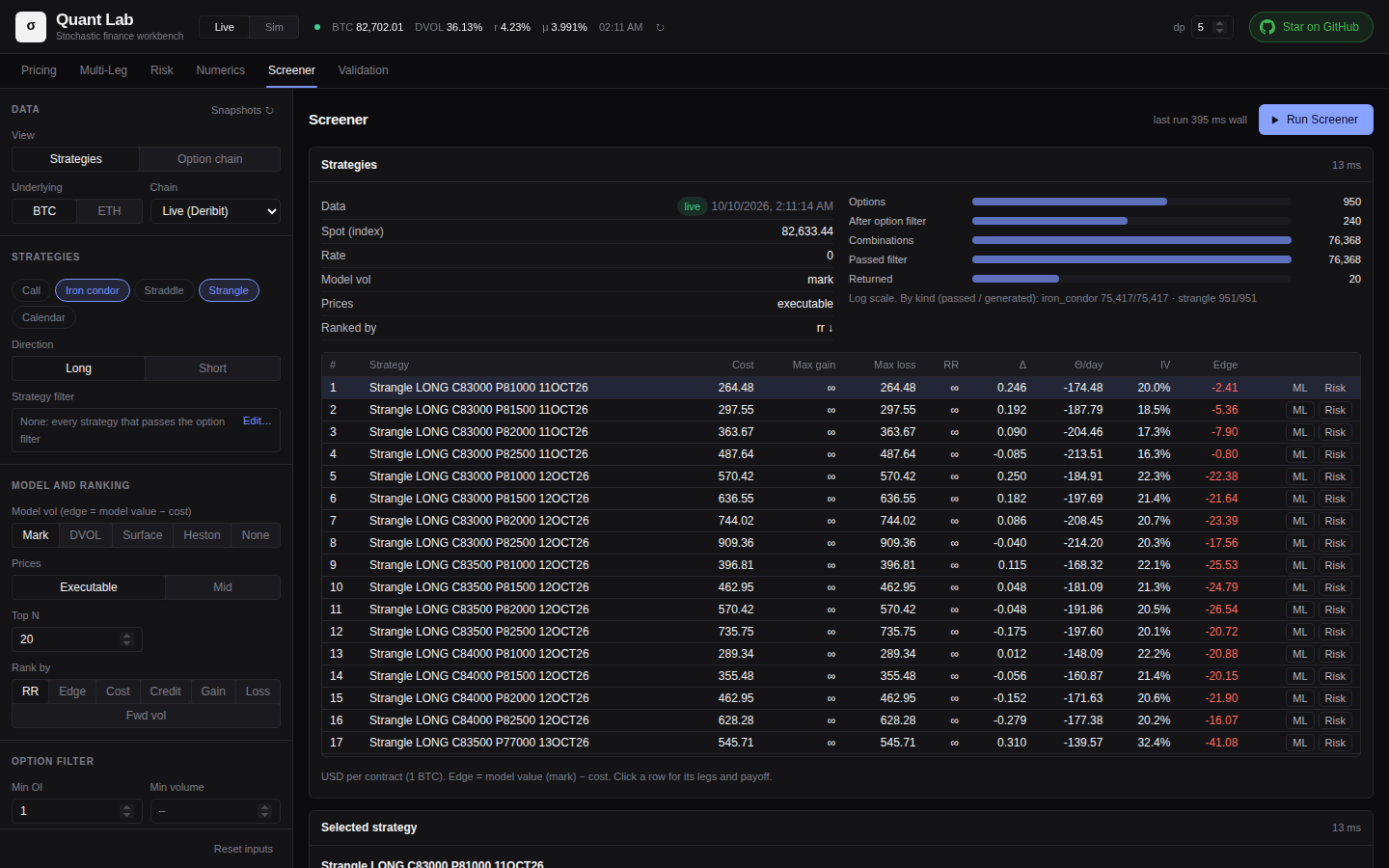Open the Numerics tab
The image size is (1389, 868).
221,70
